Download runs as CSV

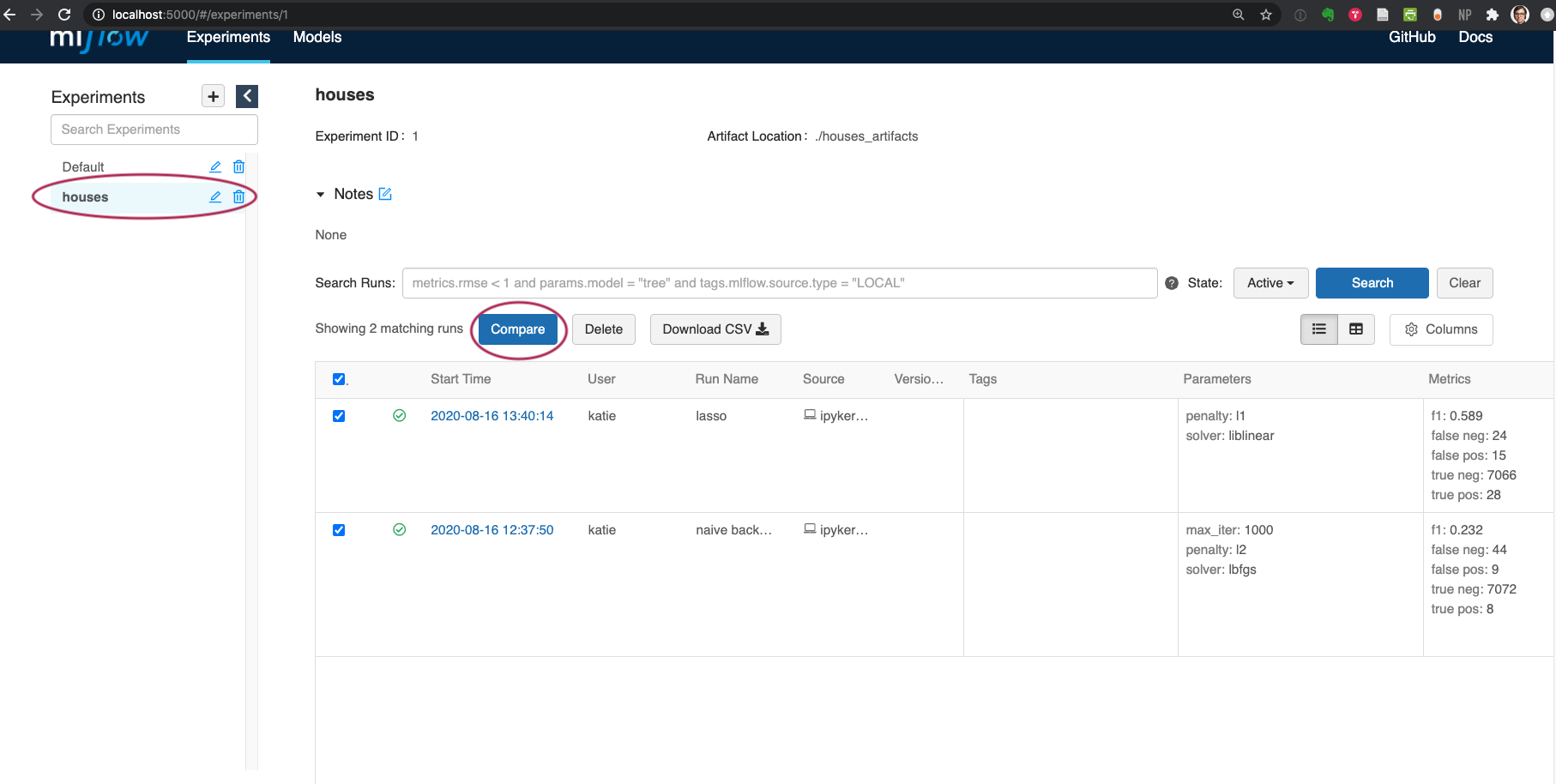(715, 329)
